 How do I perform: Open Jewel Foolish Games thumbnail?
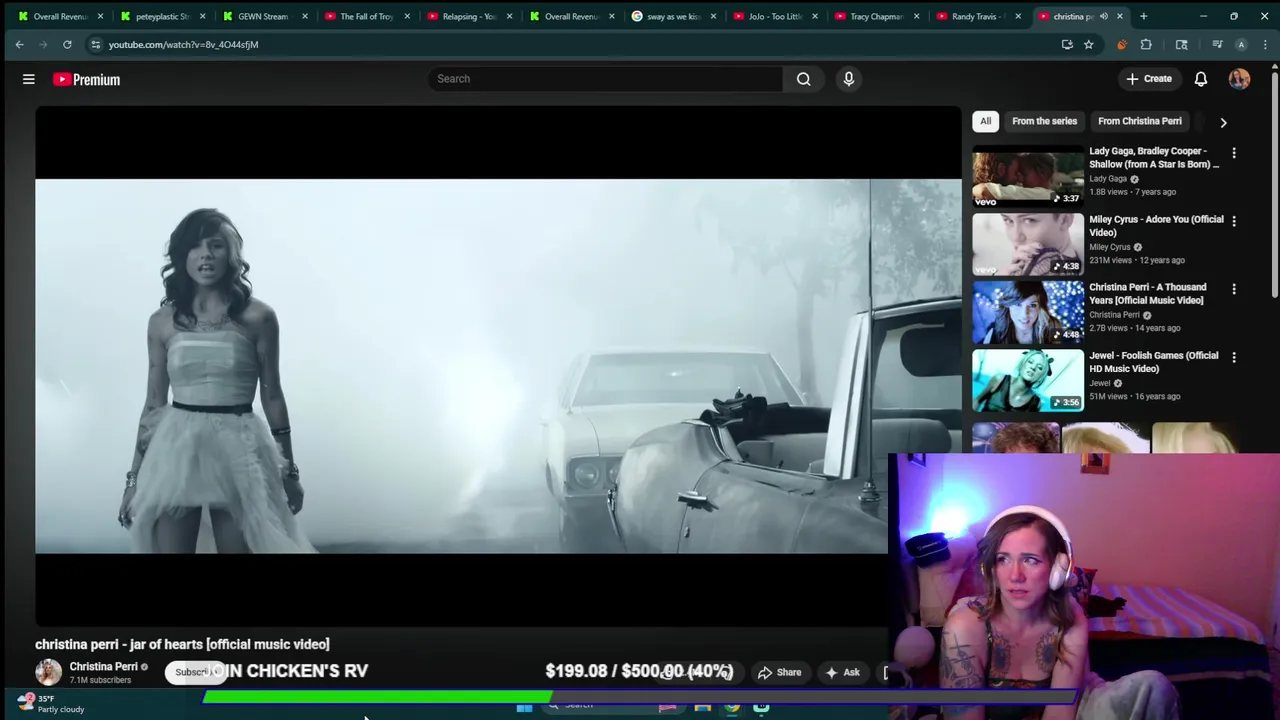coord(1028,380)
